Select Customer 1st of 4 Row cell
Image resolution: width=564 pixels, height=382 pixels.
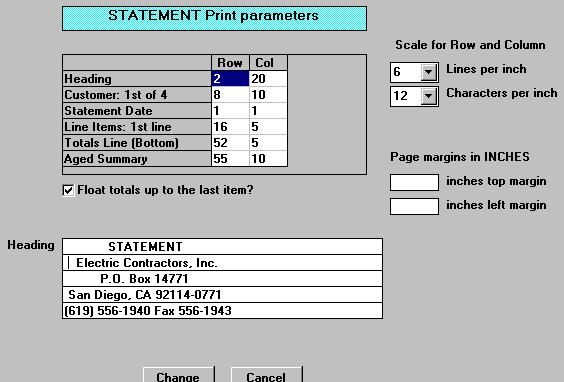coord(230,95)
